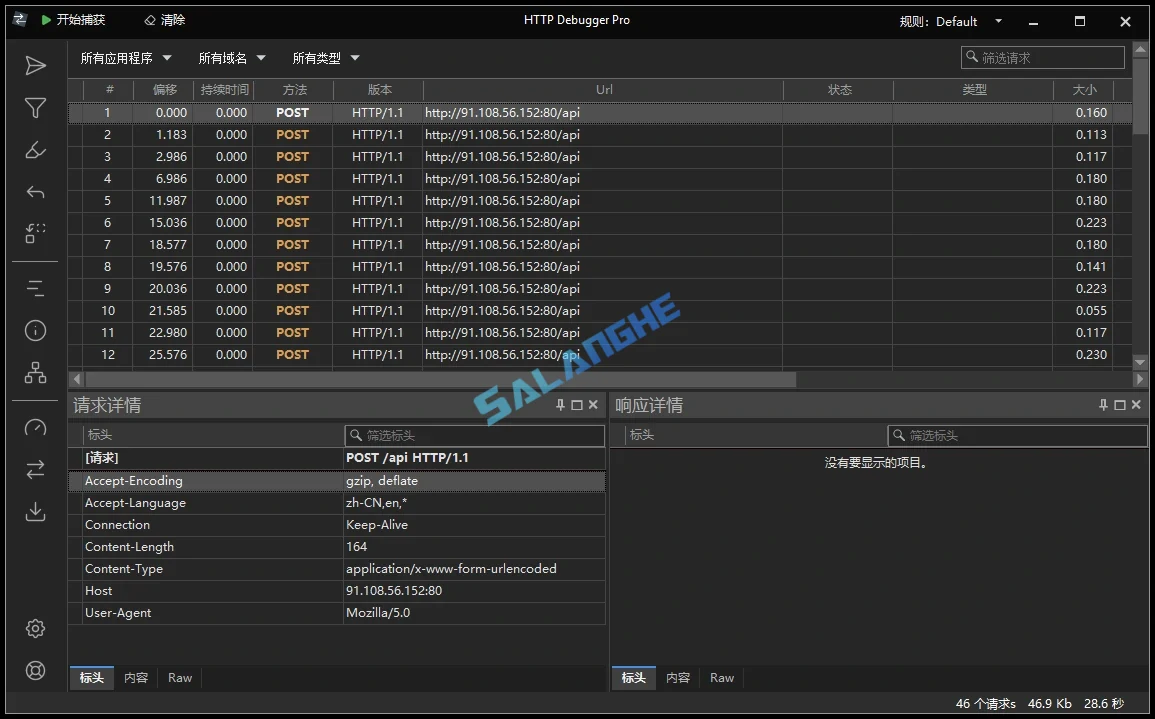Sort by 类型 column header
Viewport: 1155px width, 719px height.
coord(974,90)
